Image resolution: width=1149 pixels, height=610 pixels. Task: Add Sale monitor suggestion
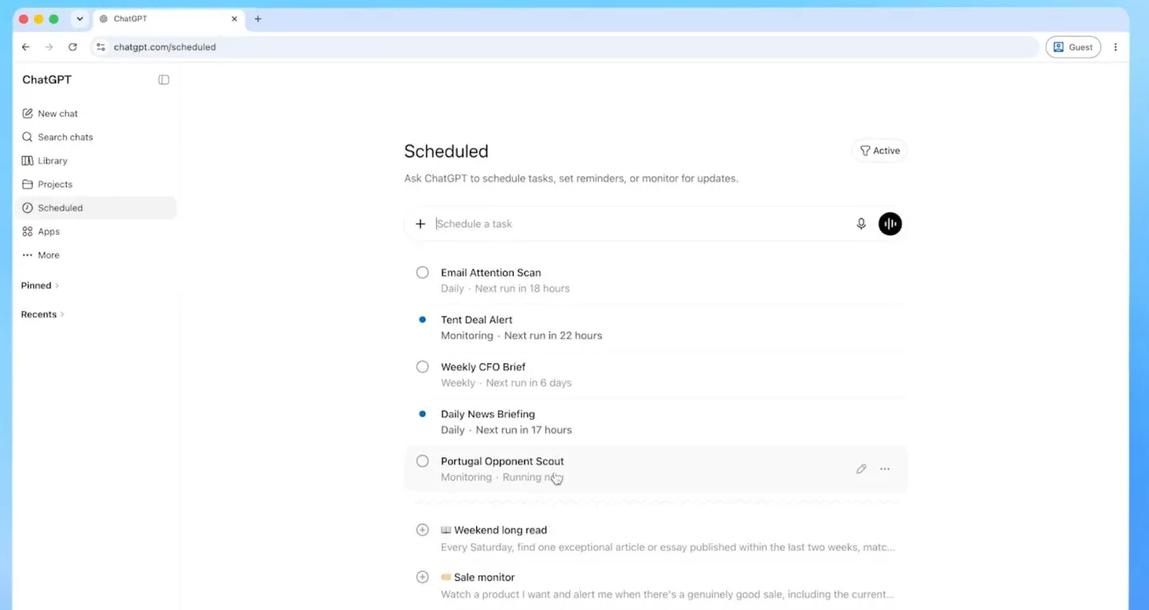[422, 577]
